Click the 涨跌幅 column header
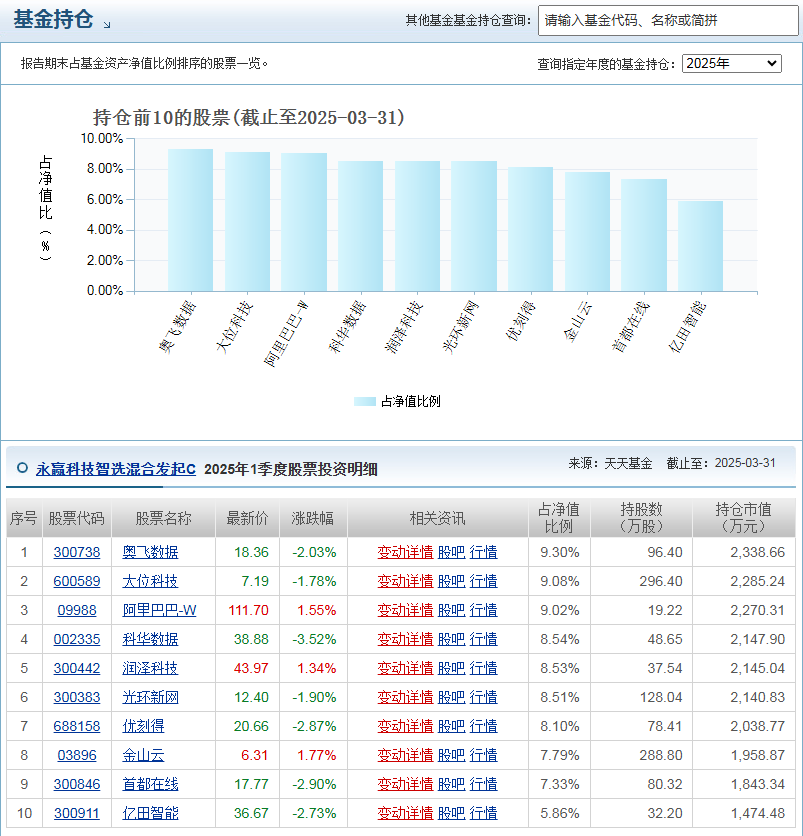Viewport: 803px width, 836px height. pos(313,518)
